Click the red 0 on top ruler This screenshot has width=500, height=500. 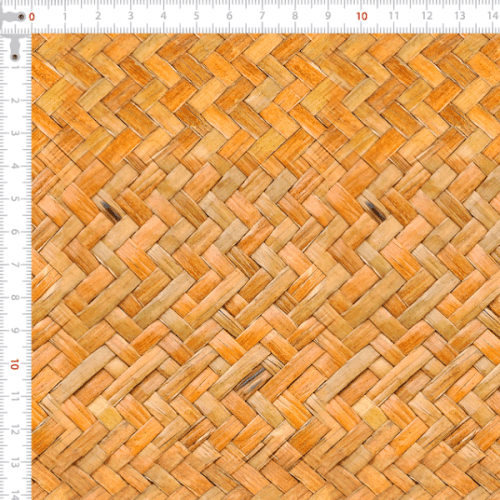(x=32, y=17)
